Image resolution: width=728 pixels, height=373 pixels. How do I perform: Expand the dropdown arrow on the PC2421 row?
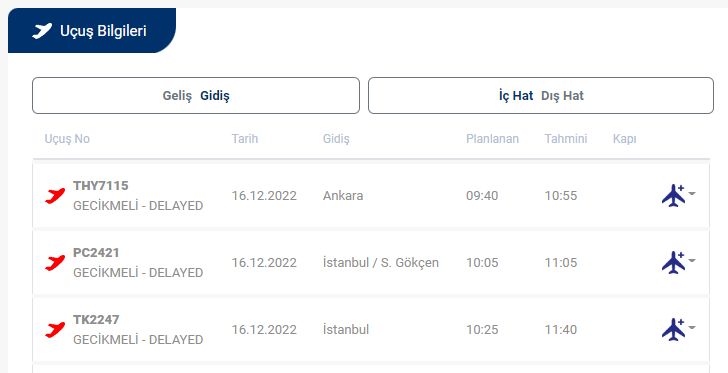[692, 260]
